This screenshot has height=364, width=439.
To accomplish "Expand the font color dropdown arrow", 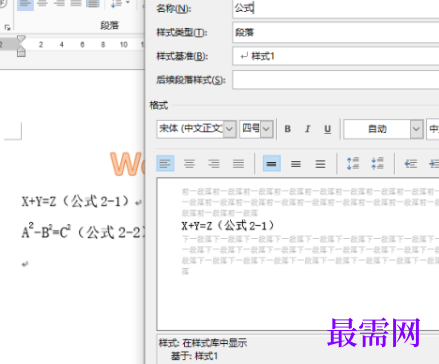I will [416, 129].
